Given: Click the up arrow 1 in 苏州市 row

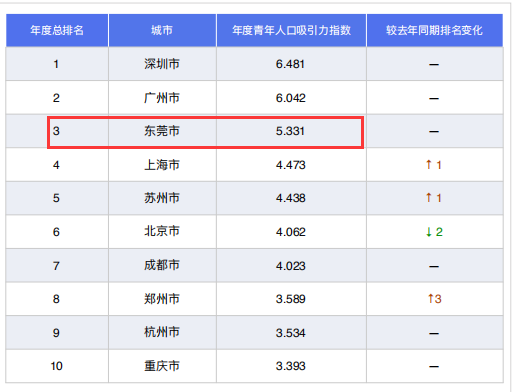Looking at the screenshot, I should pyautogui.click(x=434, y=198).
